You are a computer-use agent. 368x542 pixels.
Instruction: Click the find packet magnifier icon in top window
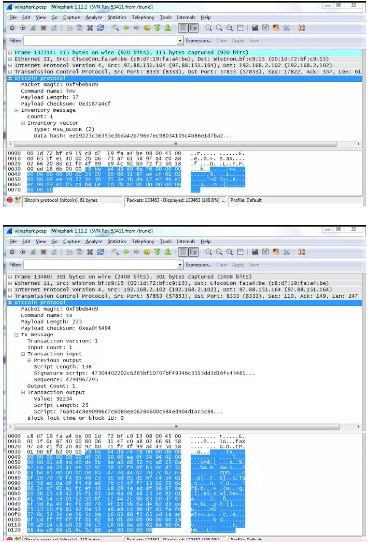pos(115,28)
